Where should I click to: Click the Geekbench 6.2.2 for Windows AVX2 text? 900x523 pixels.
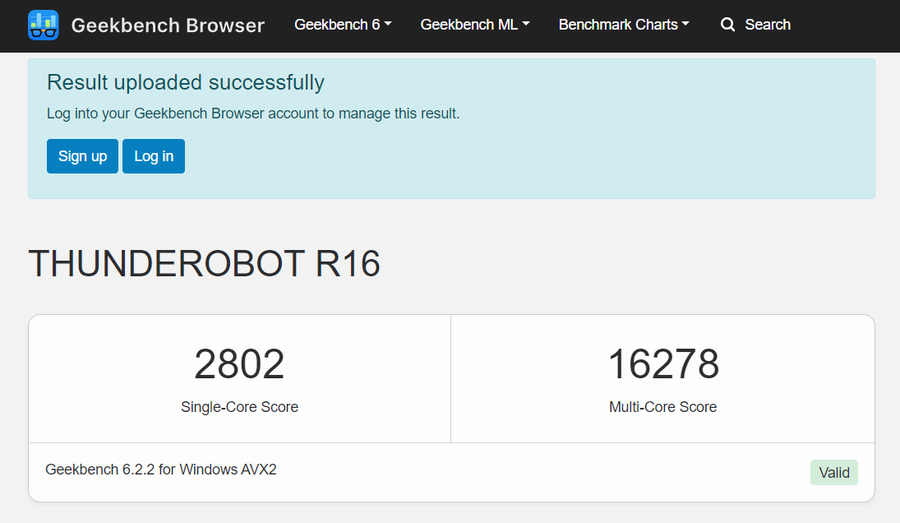click(x=161, y=469)
